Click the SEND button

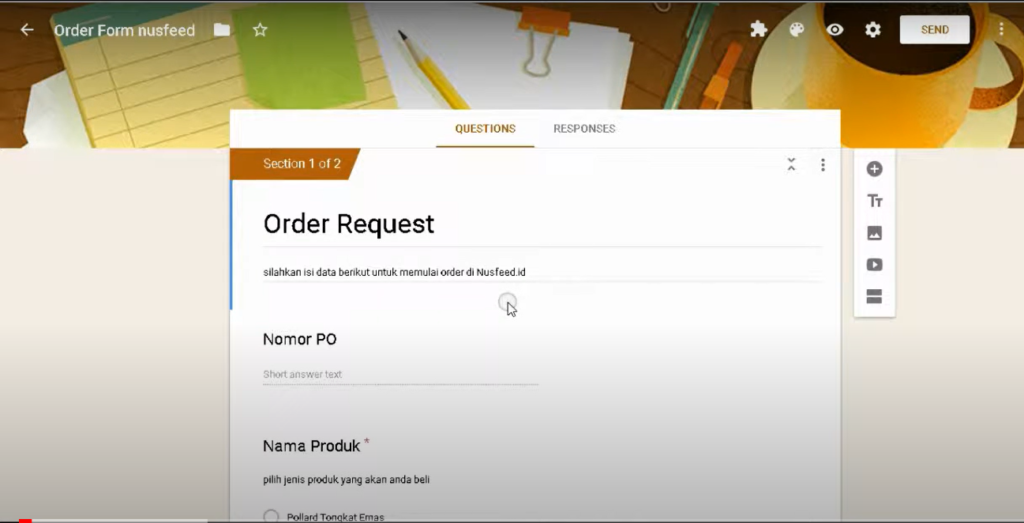[x=935, y=30]
